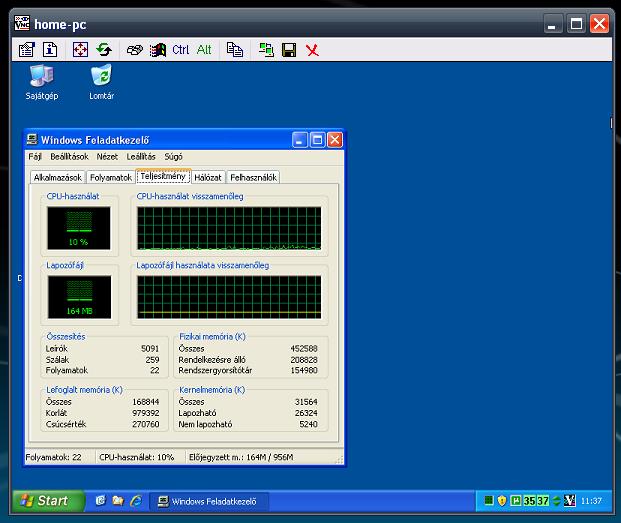
Task: Click the Nem lapozható label
Action: [x=205, y=424]
